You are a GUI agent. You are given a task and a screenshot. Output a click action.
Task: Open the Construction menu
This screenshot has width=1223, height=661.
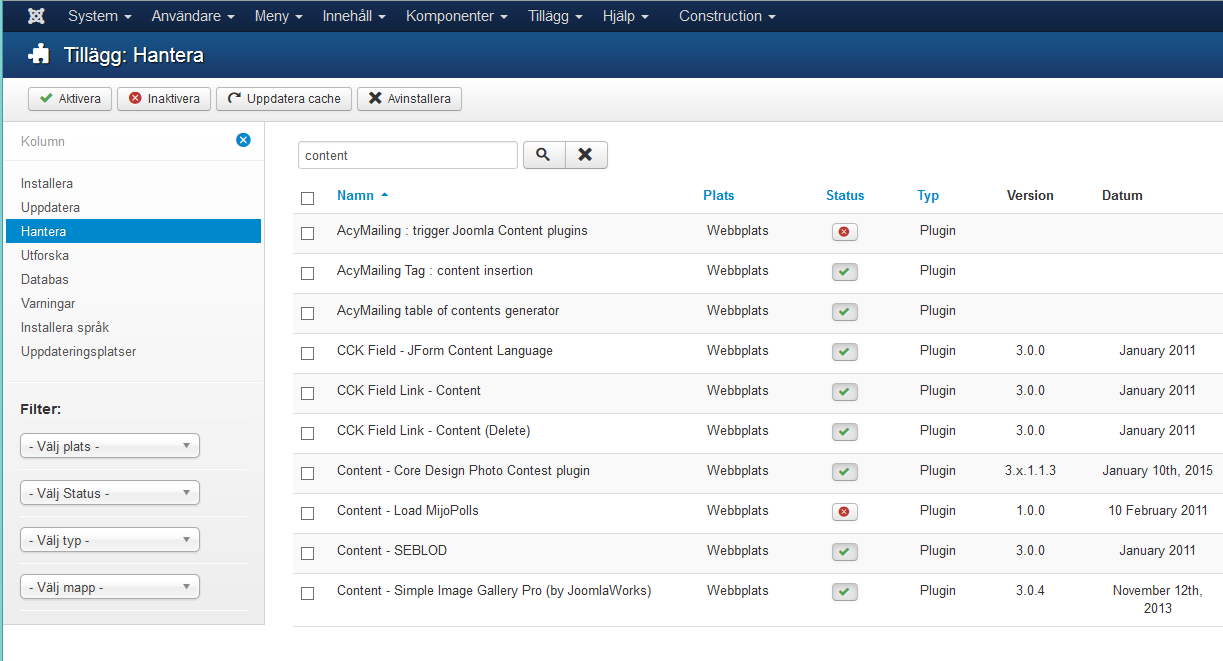[727, 16]
